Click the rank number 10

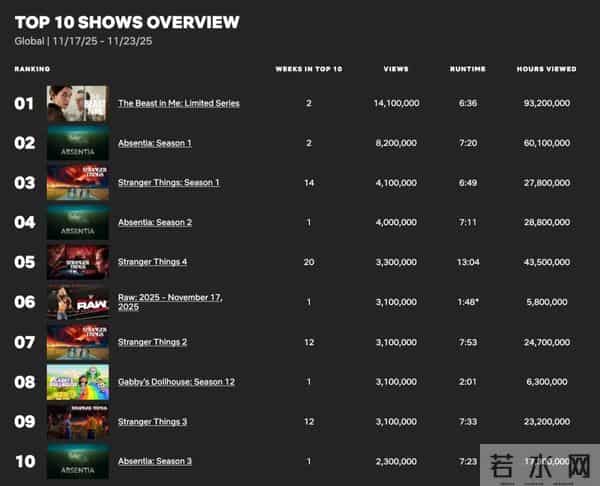click(x=25, y=461)
